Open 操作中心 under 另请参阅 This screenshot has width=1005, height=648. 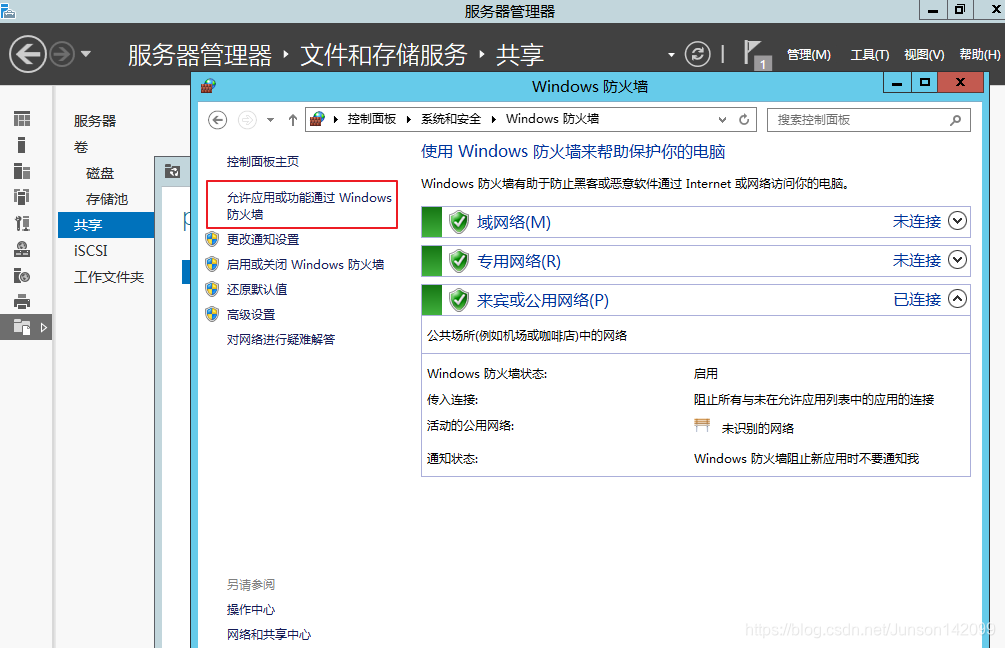click(251, 610)
